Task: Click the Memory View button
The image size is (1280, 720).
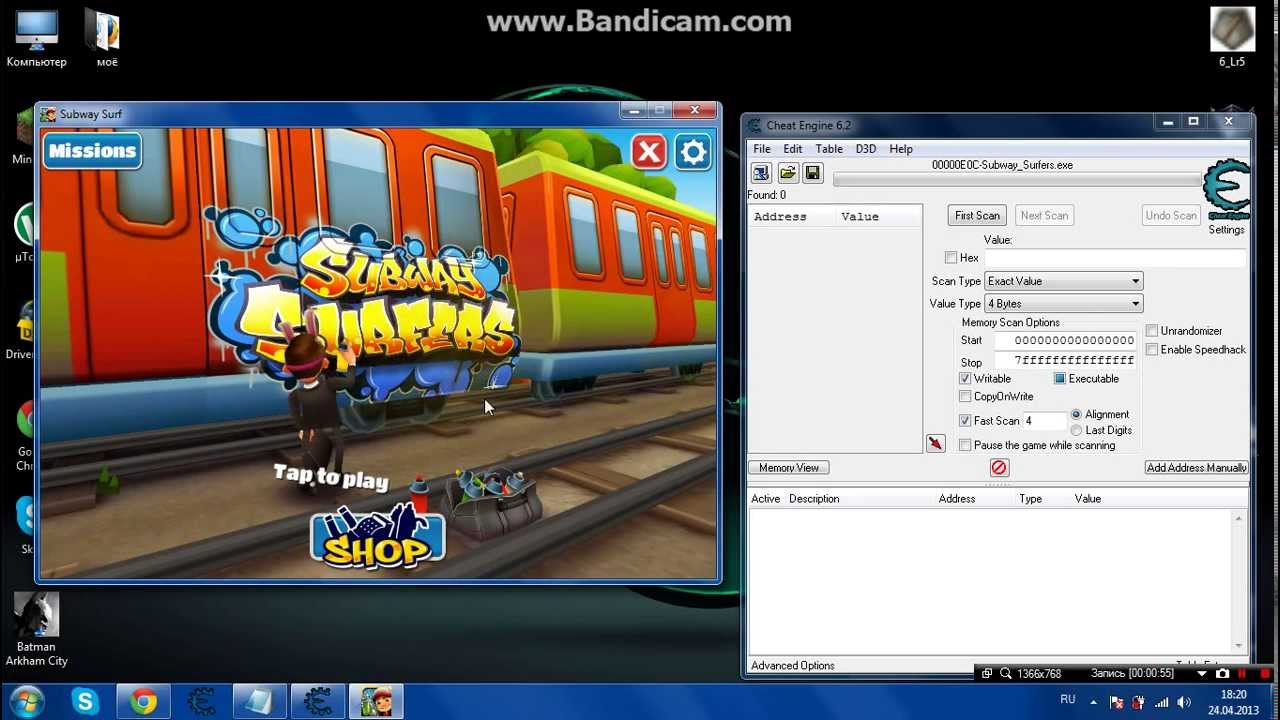Action: [x=789, y=468]
